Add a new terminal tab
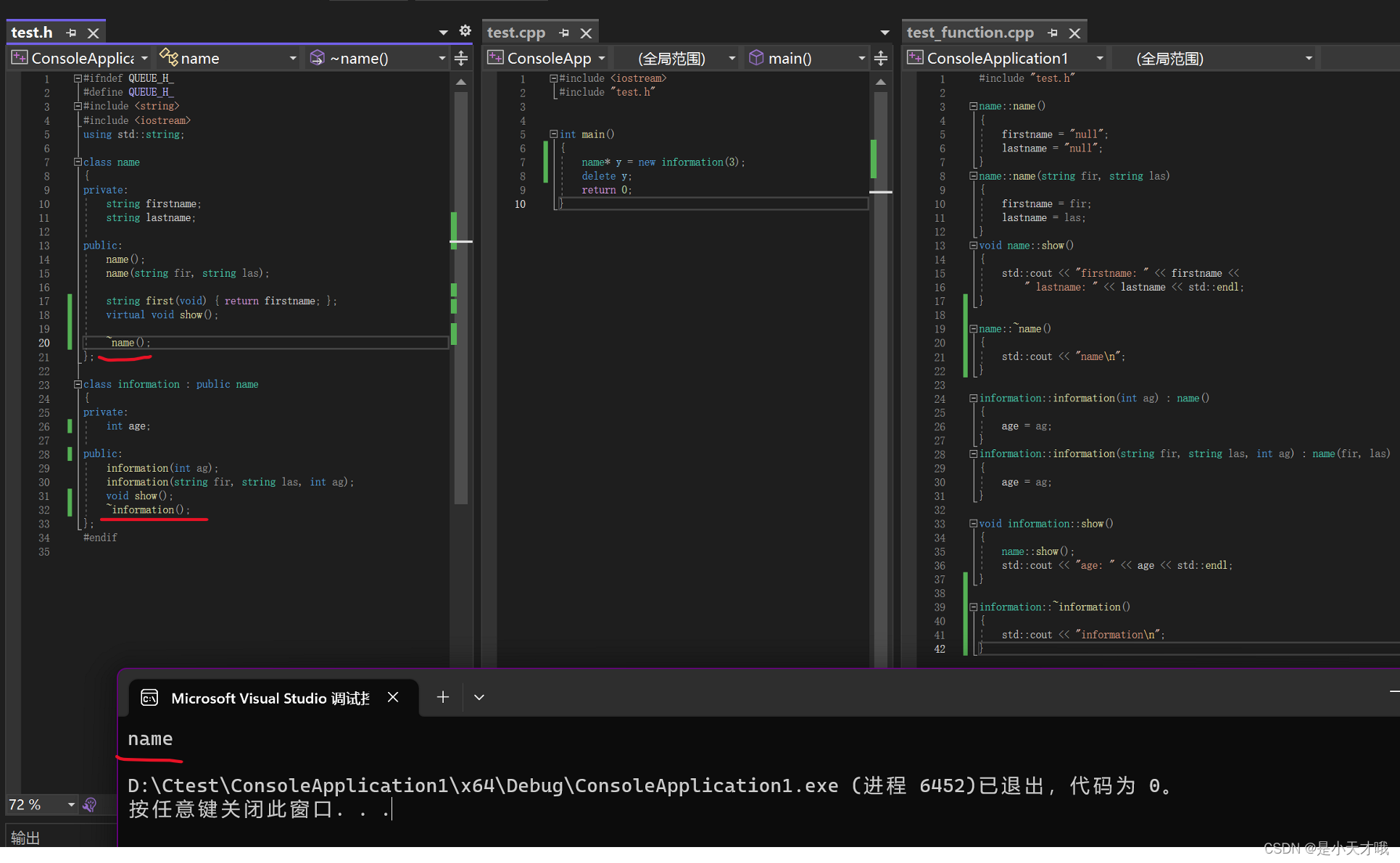 [443, 697]
